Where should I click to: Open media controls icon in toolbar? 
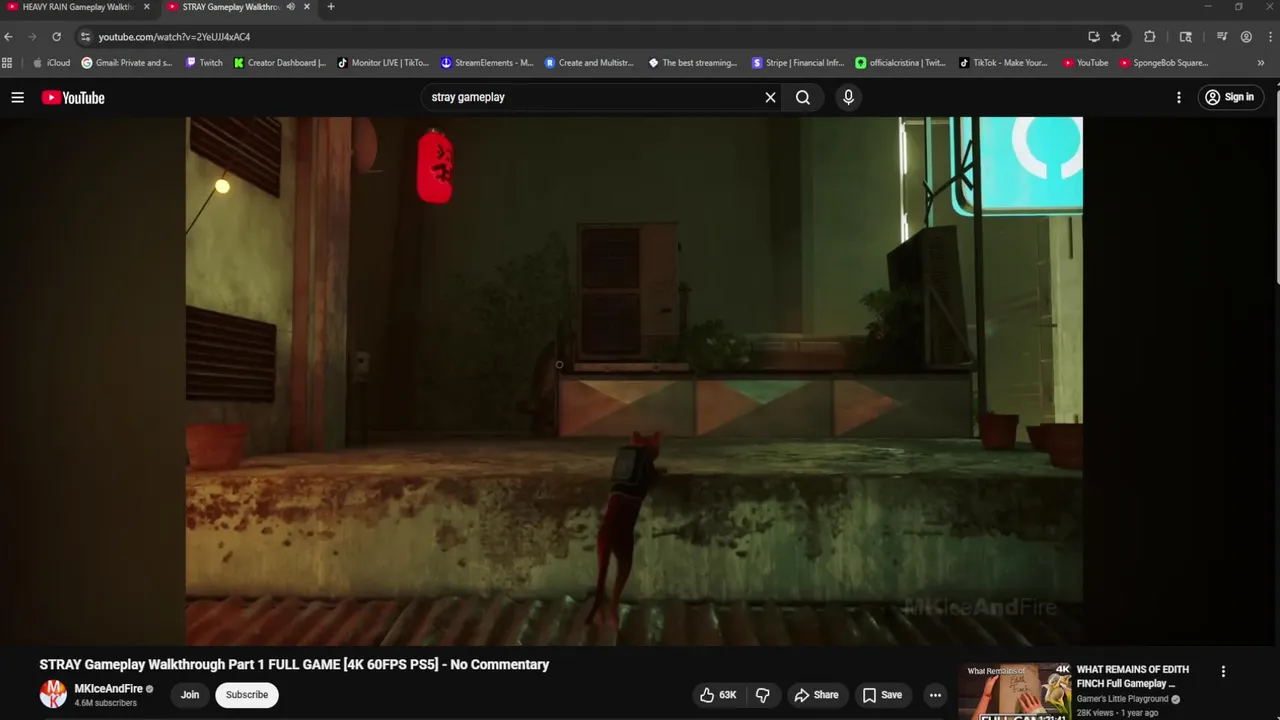[1222, 37]
